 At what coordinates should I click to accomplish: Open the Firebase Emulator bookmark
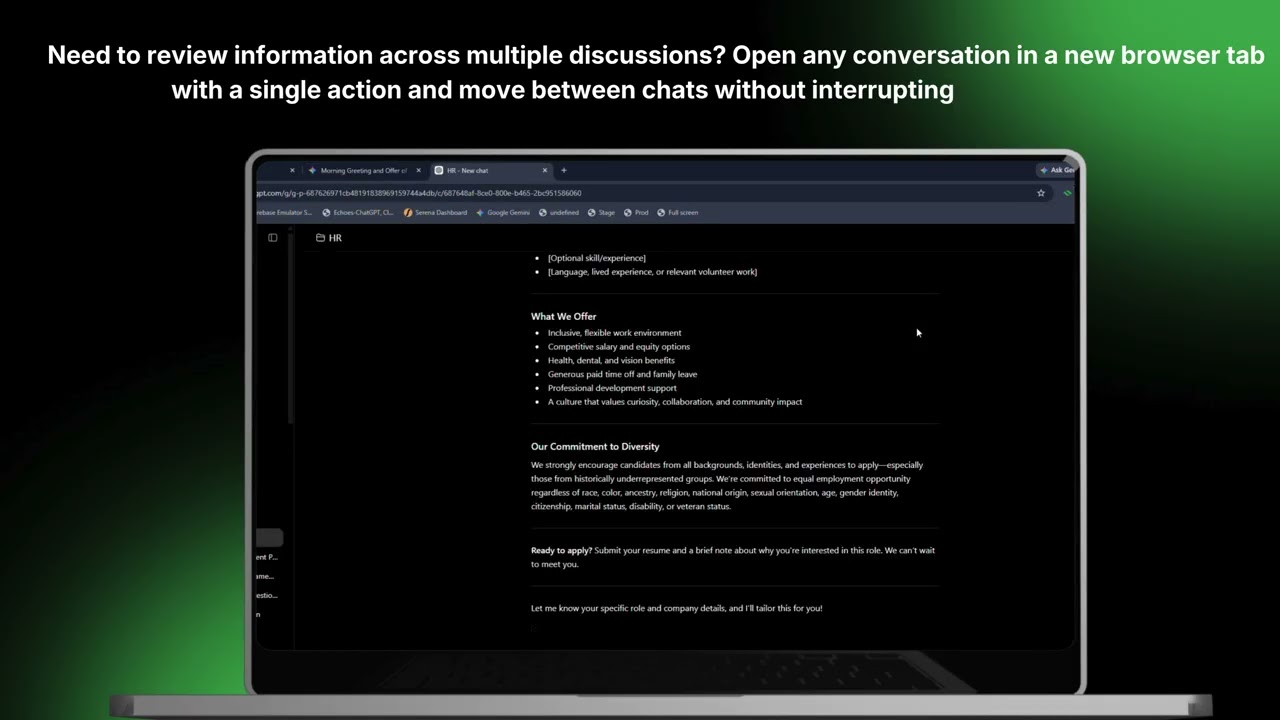pos(285,213)
